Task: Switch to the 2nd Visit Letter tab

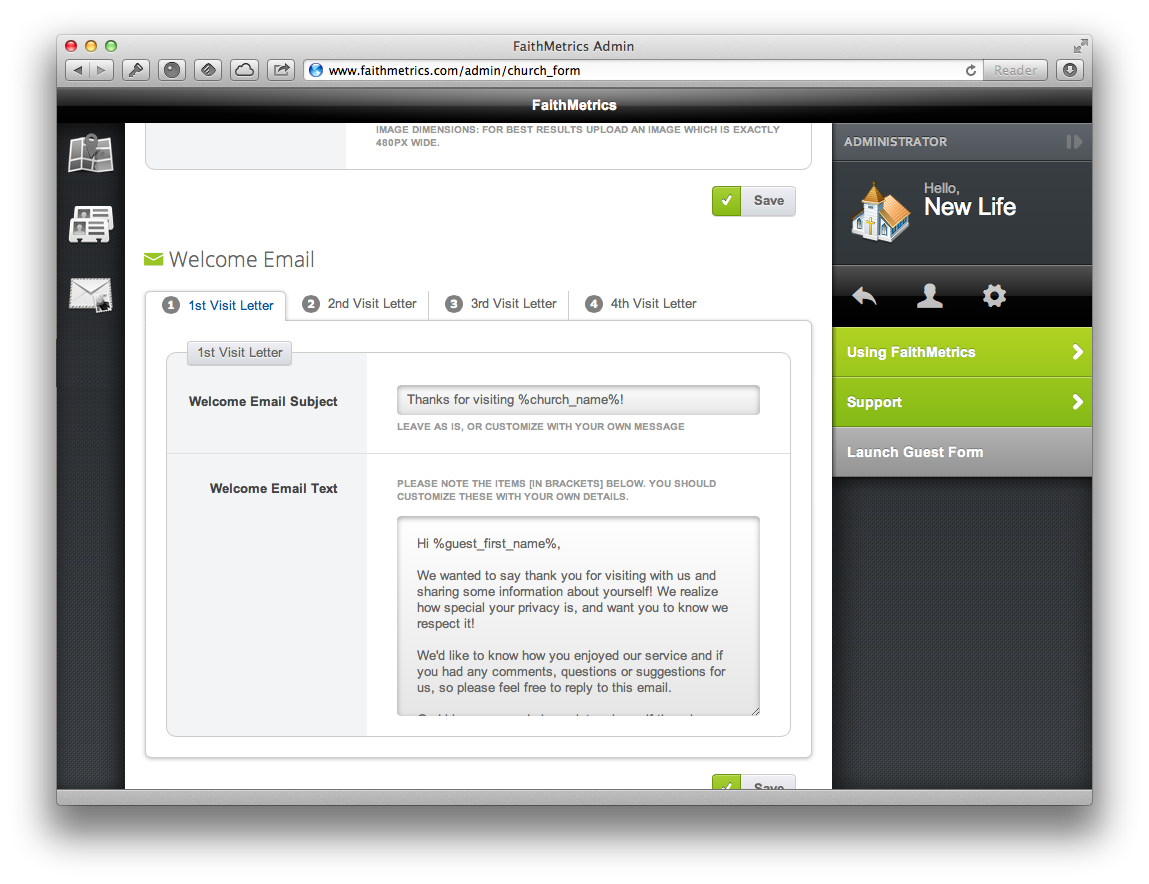Action: tap(359, 303)
